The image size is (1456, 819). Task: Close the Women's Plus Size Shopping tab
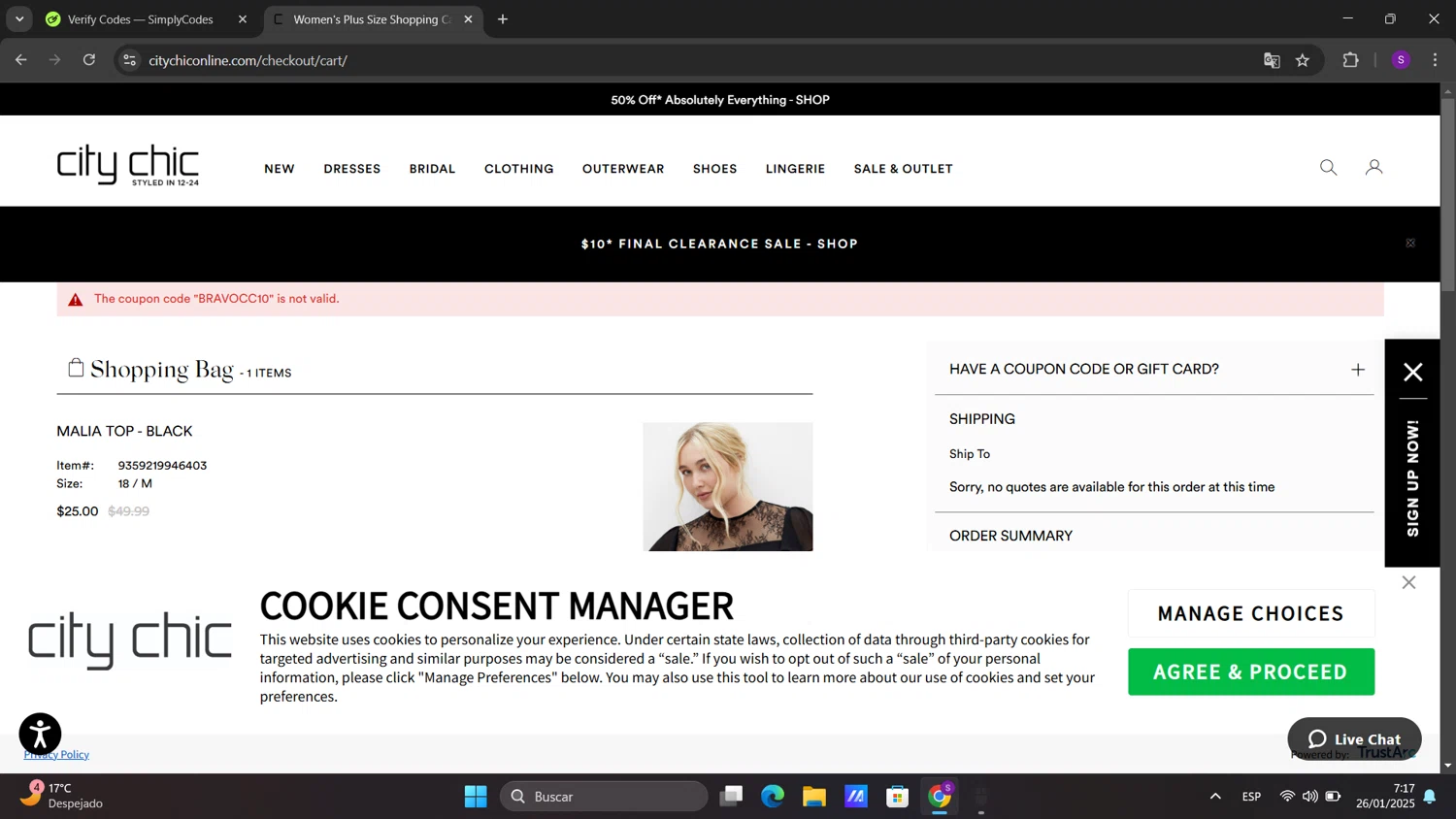coord(468,19)
